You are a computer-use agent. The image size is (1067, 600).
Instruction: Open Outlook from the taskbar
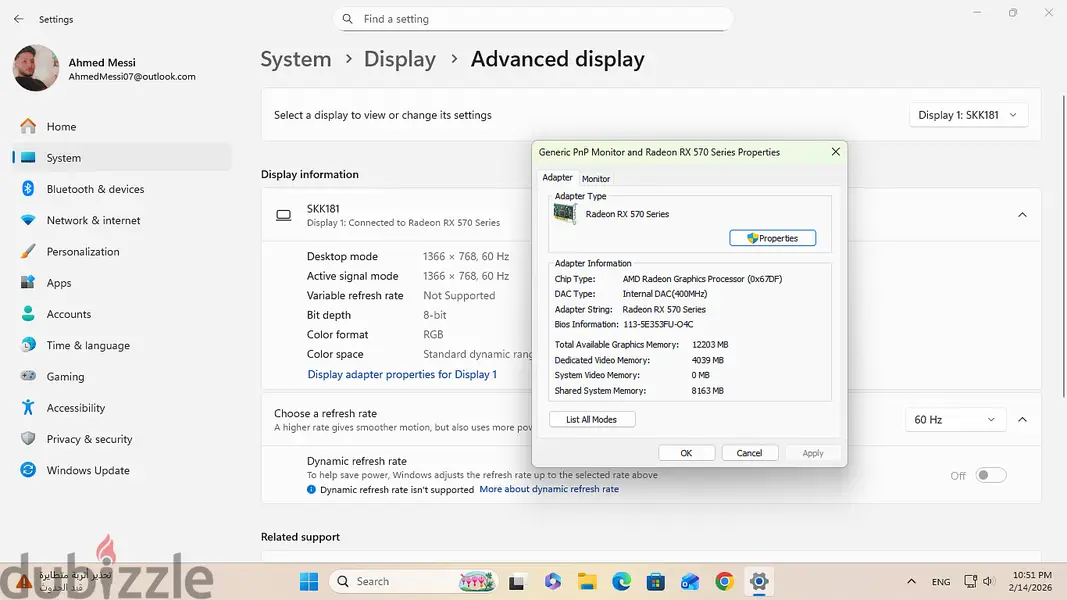pyautogui.click(x=690, y=582)
